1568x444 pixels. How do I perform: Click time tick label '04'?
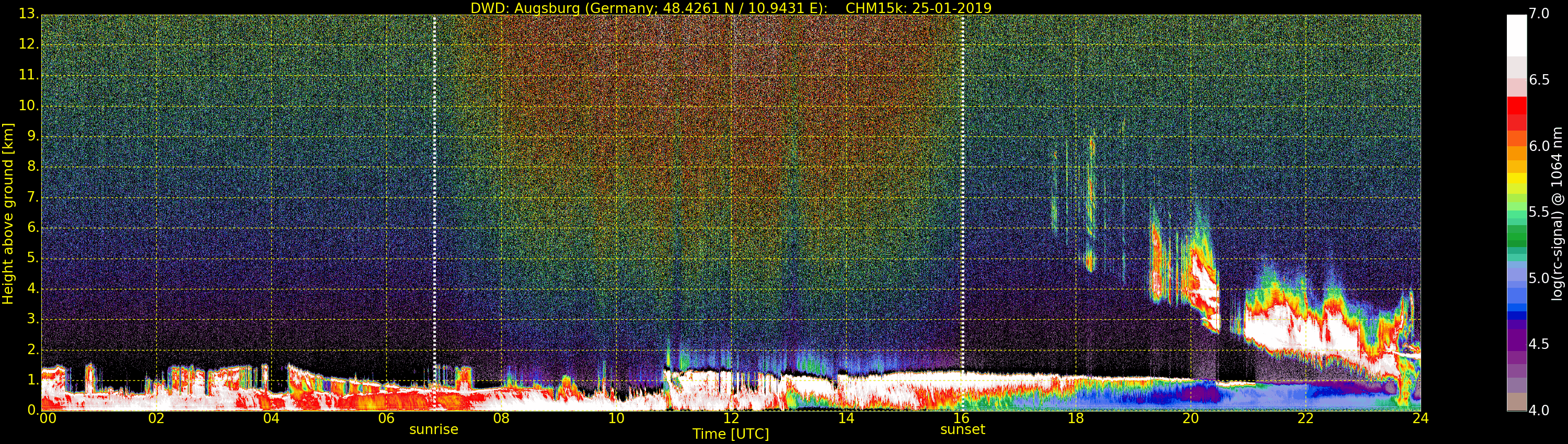[x=271, y=418]
